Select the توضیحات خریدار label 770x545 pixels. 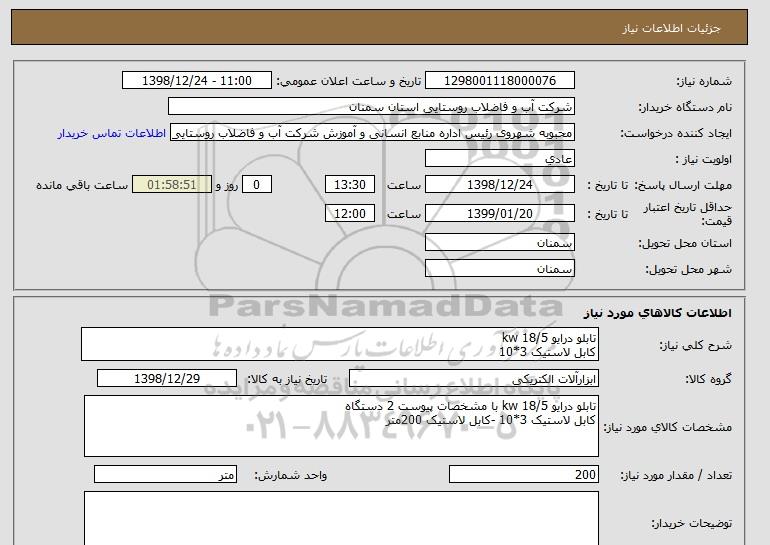(x=691, y=523)
